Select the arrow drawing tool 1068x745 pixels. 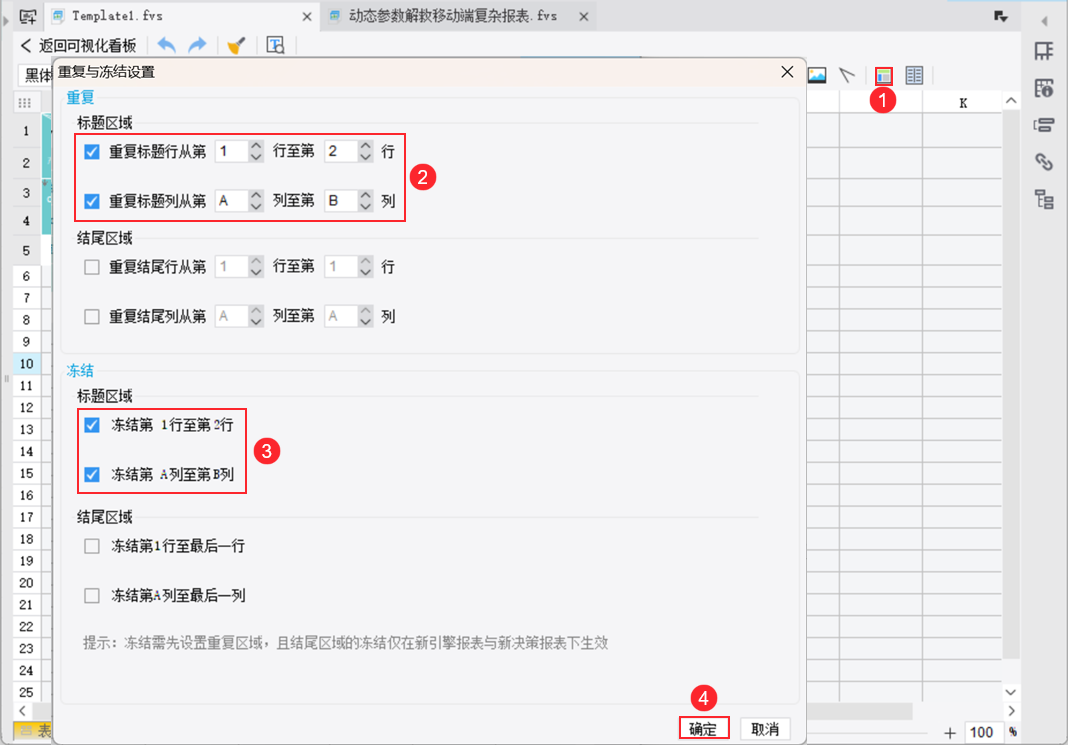(846, 74)
